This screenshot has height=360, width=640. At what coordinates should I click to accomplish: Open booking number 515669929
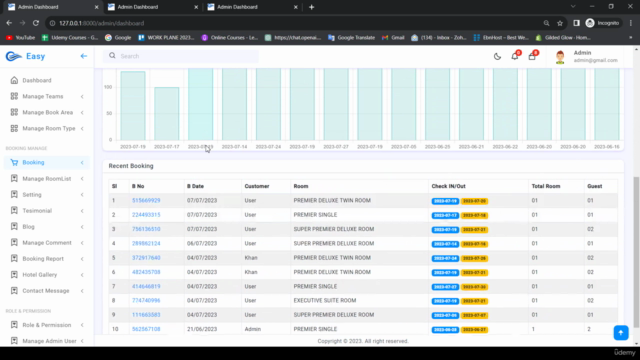(x=146, y=200)
